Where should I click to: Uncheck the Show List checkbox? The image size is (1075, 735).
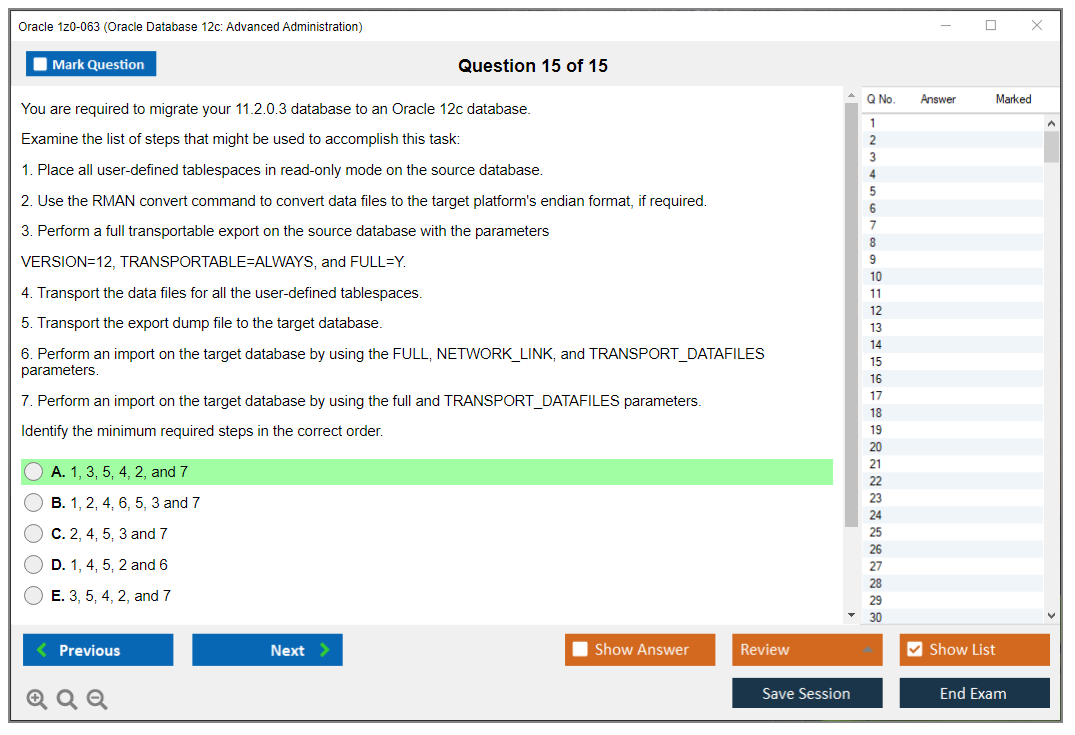click(x=914, y=650)
